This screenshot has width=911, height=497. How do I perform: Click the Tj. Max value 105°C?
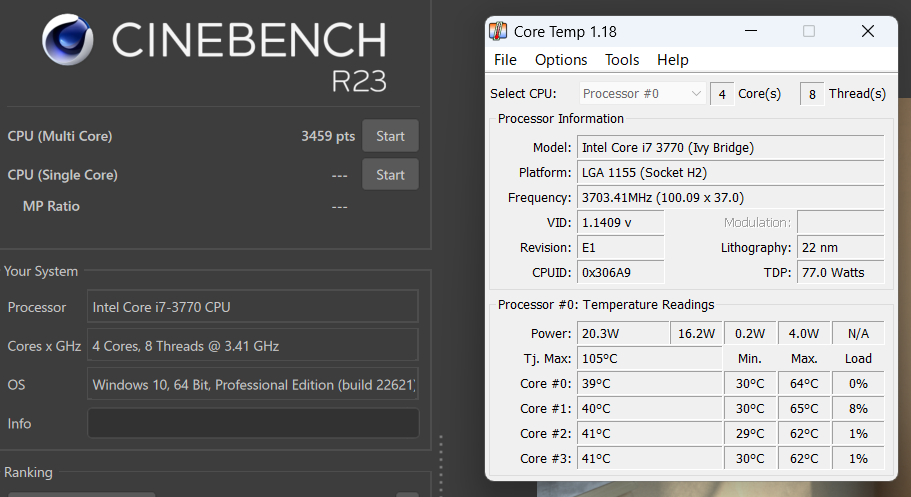(650, 359)
